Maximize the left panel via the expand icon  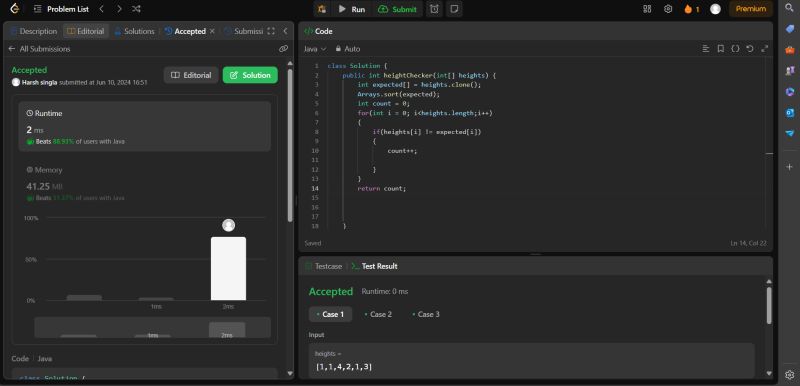point(271,31)
